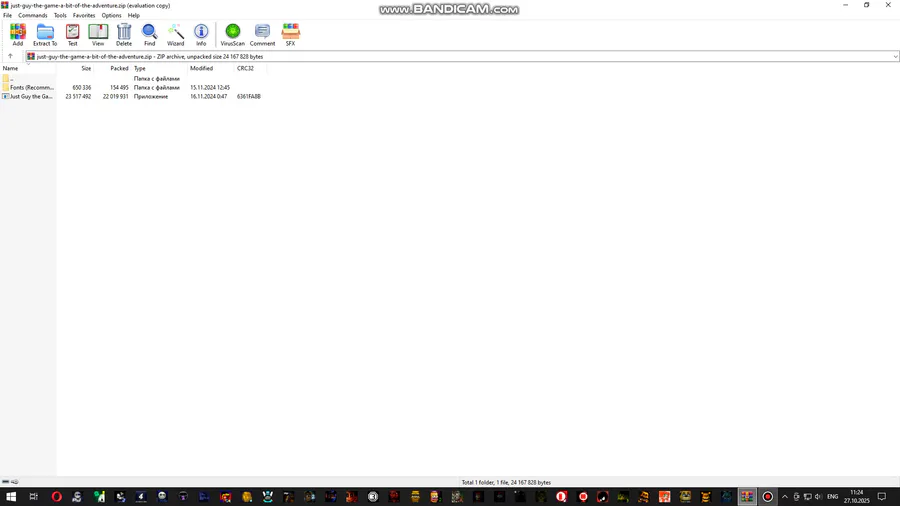Image resolution: width=900 pixels, height=506 pixels.
Task: Open the Comment tool
Action: [262, 34]
